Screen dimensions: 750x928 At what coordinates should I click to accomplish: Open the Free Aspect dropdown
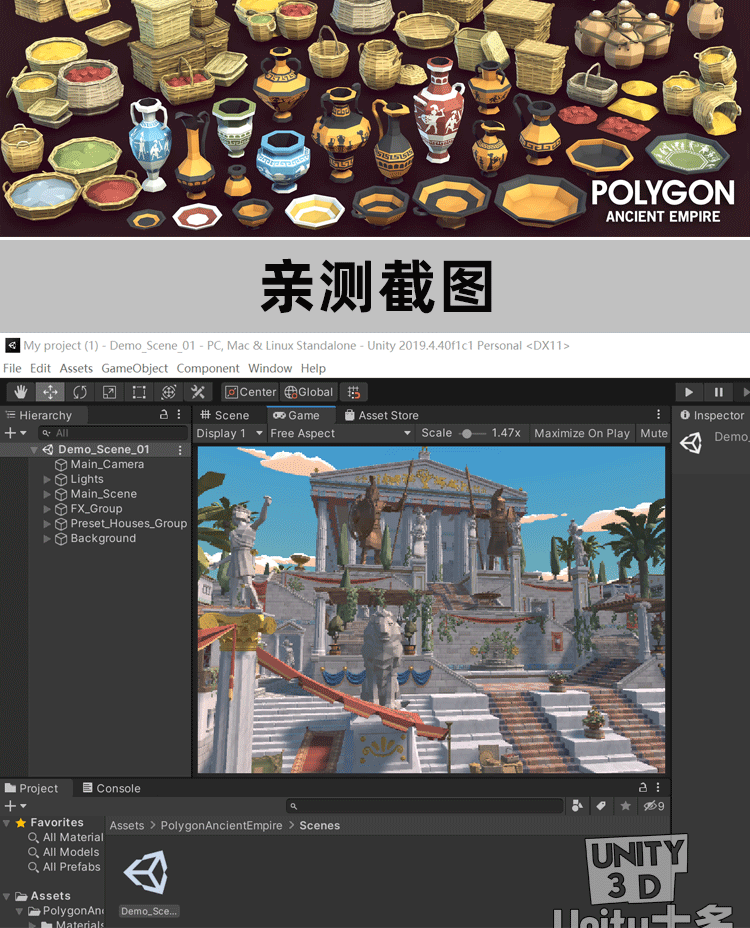(340, 433)
